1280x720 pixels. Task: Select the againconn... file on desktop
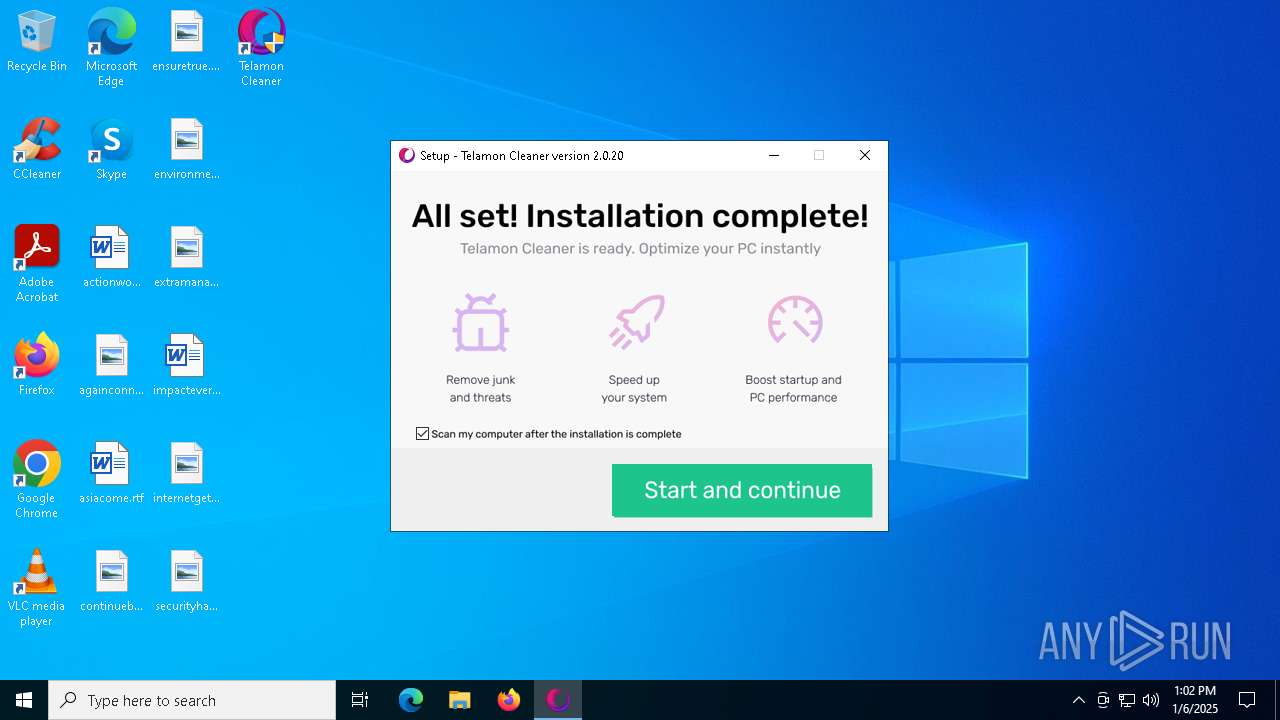(x=111, y=366)
